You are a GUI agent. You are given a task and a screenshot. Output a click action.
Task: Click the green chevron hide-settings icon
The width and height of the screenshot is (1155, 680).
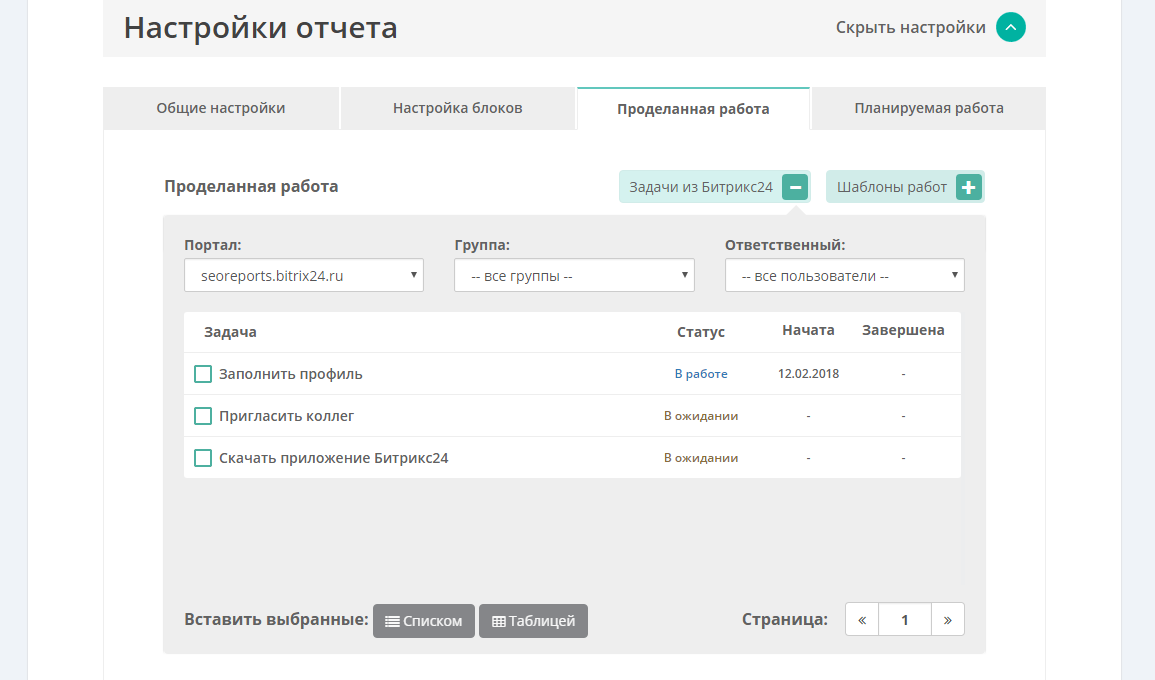[1010, 28]
